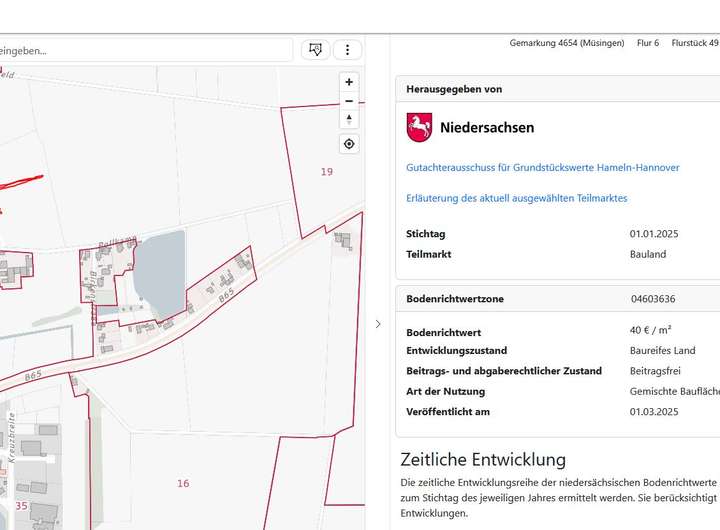Activate the parcel selection tool icon

click(x=315, y=49)
